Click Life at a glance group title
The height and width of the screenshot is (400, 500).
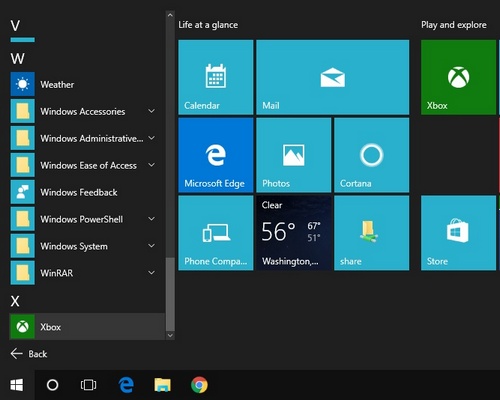[208, 25]
